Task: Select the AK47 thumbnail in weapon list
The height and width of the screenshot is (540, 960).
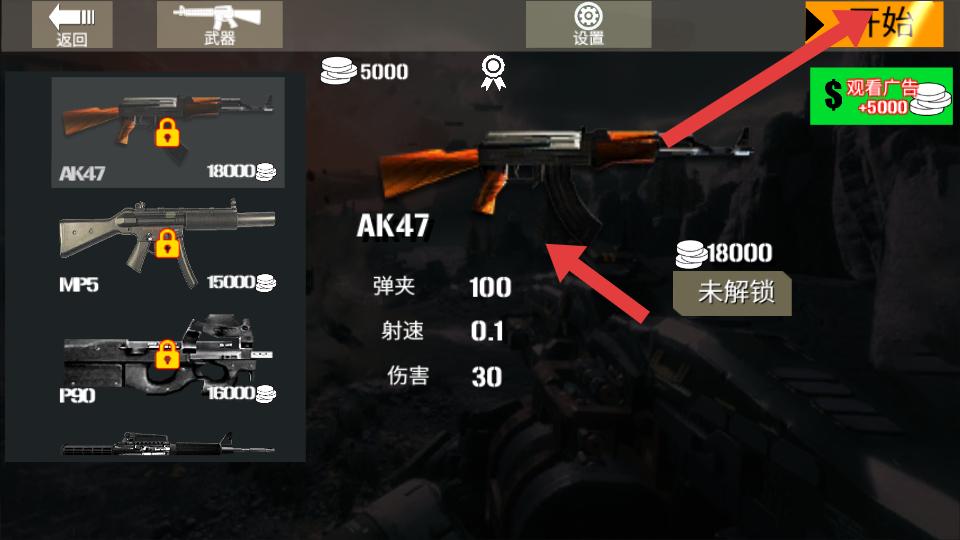Action: (x=168, y=132)
